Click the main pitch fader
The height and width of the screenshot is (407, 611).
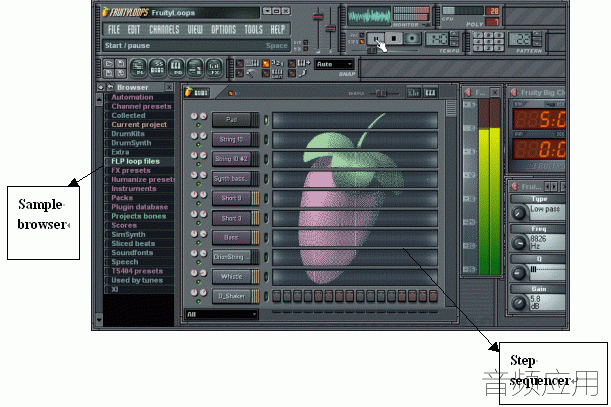pos(330,28)
